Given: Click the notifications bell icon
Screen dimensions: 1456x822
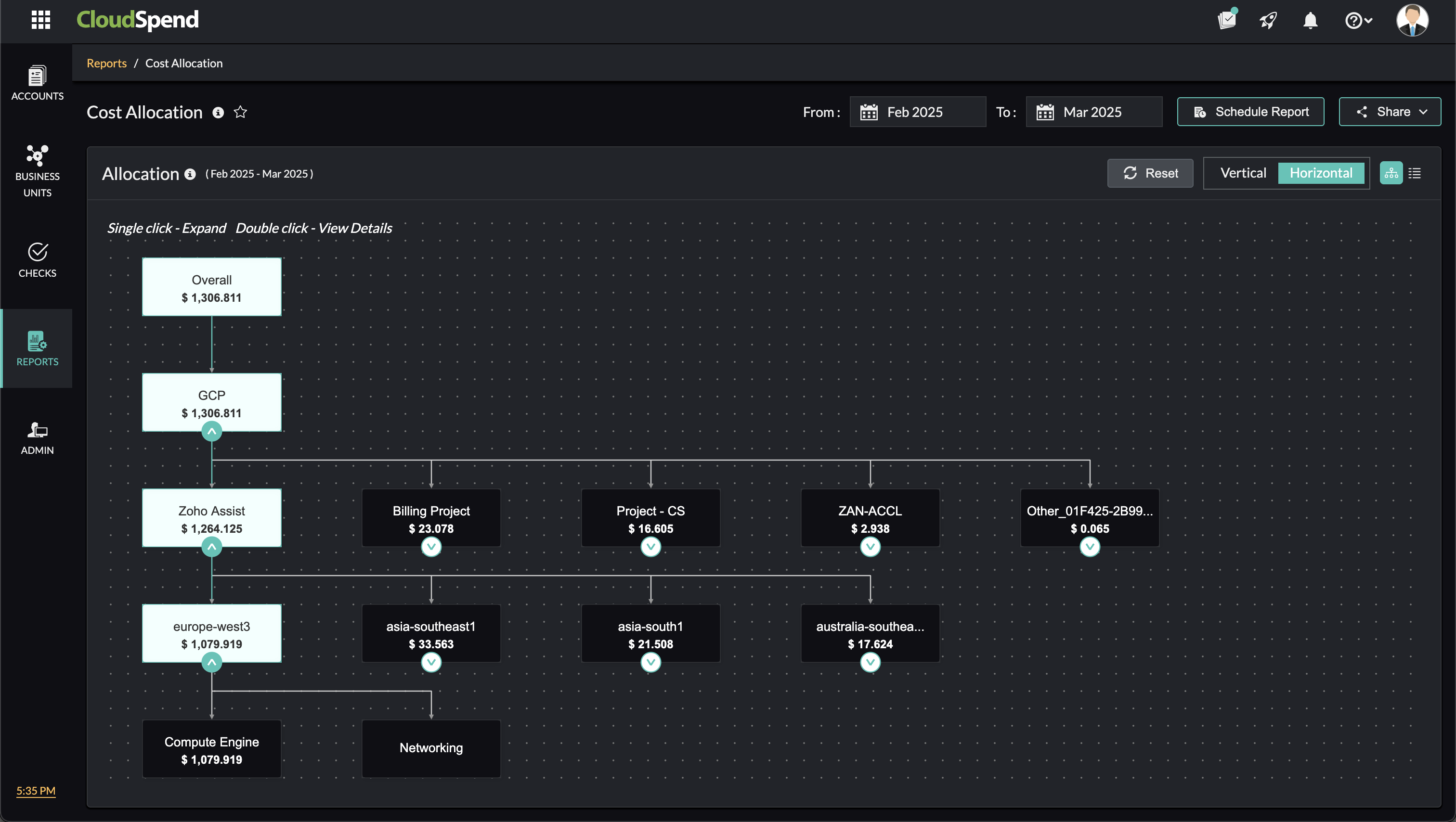Looking at the screenshot, I should [1310, 21].
